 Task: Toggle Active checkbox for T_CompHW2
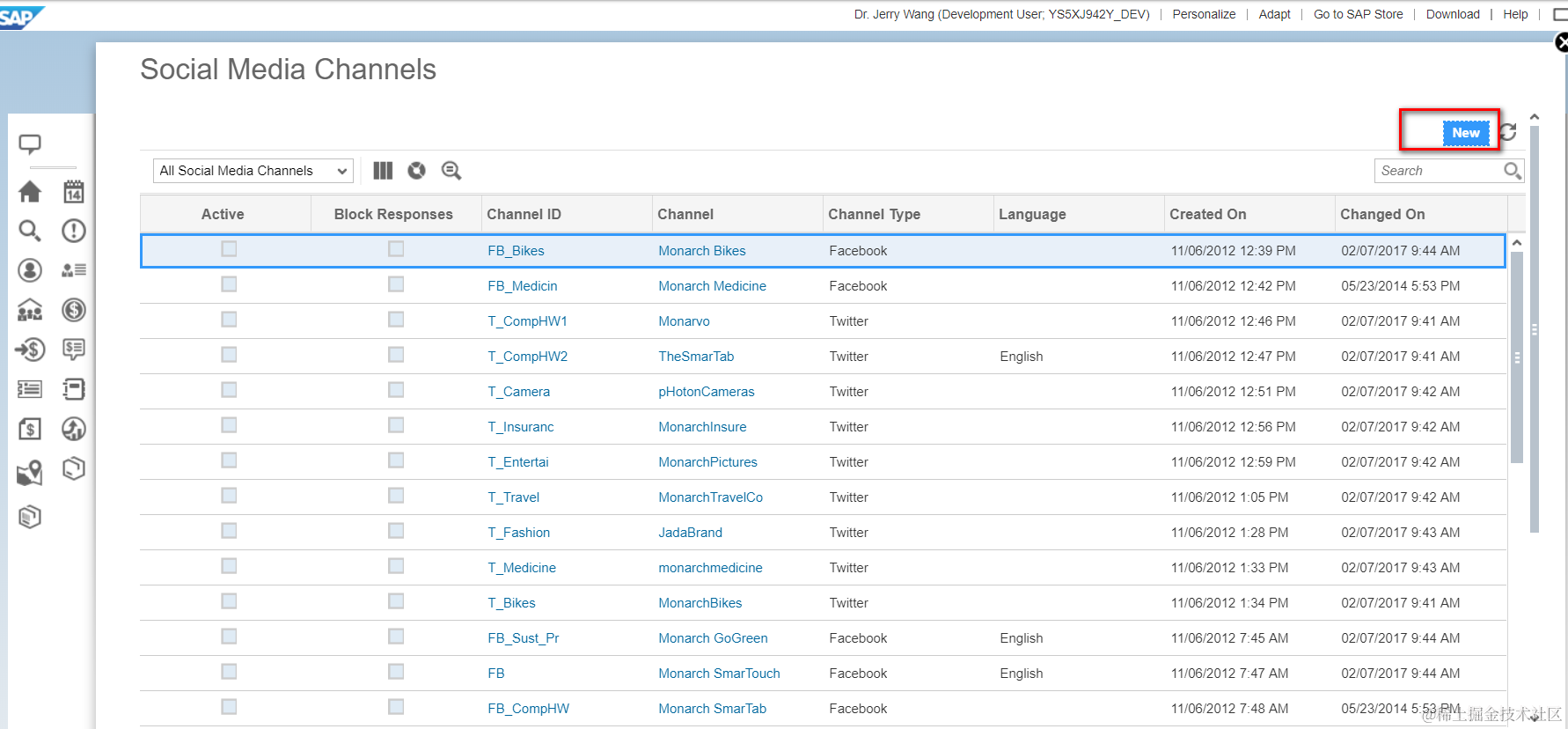pos(229,355)
